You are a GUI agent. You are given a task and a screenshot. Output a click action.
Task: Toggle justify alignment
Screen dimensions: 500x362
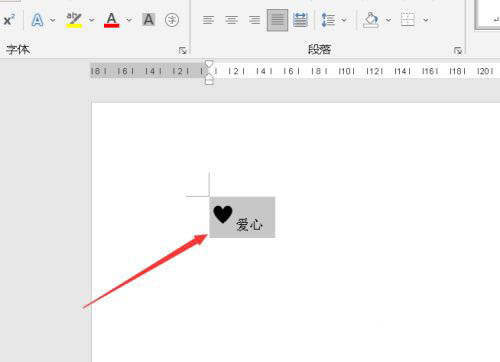point(277,20)
